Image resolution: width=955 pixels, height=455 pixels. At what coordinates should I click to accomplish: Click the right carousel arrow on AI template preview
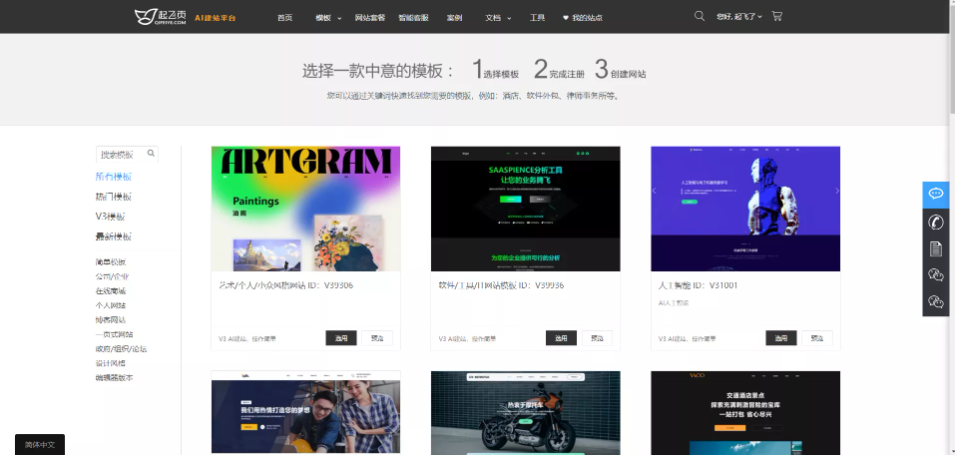tap(837, 191)
